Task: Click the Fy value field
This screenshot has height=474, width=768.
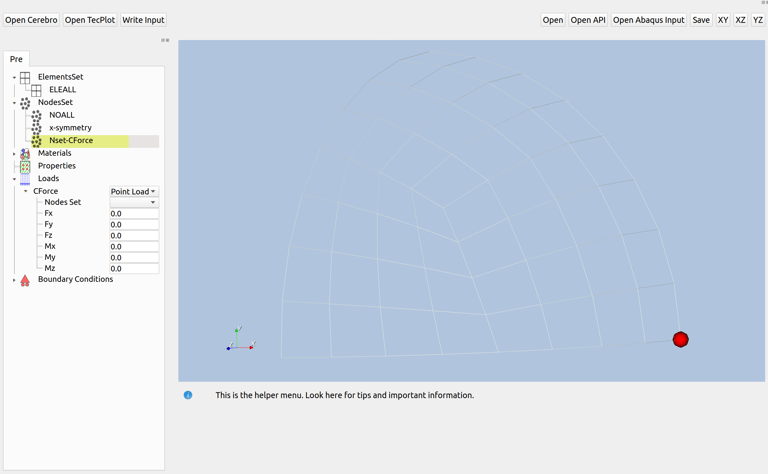Action: click(134, 225)
